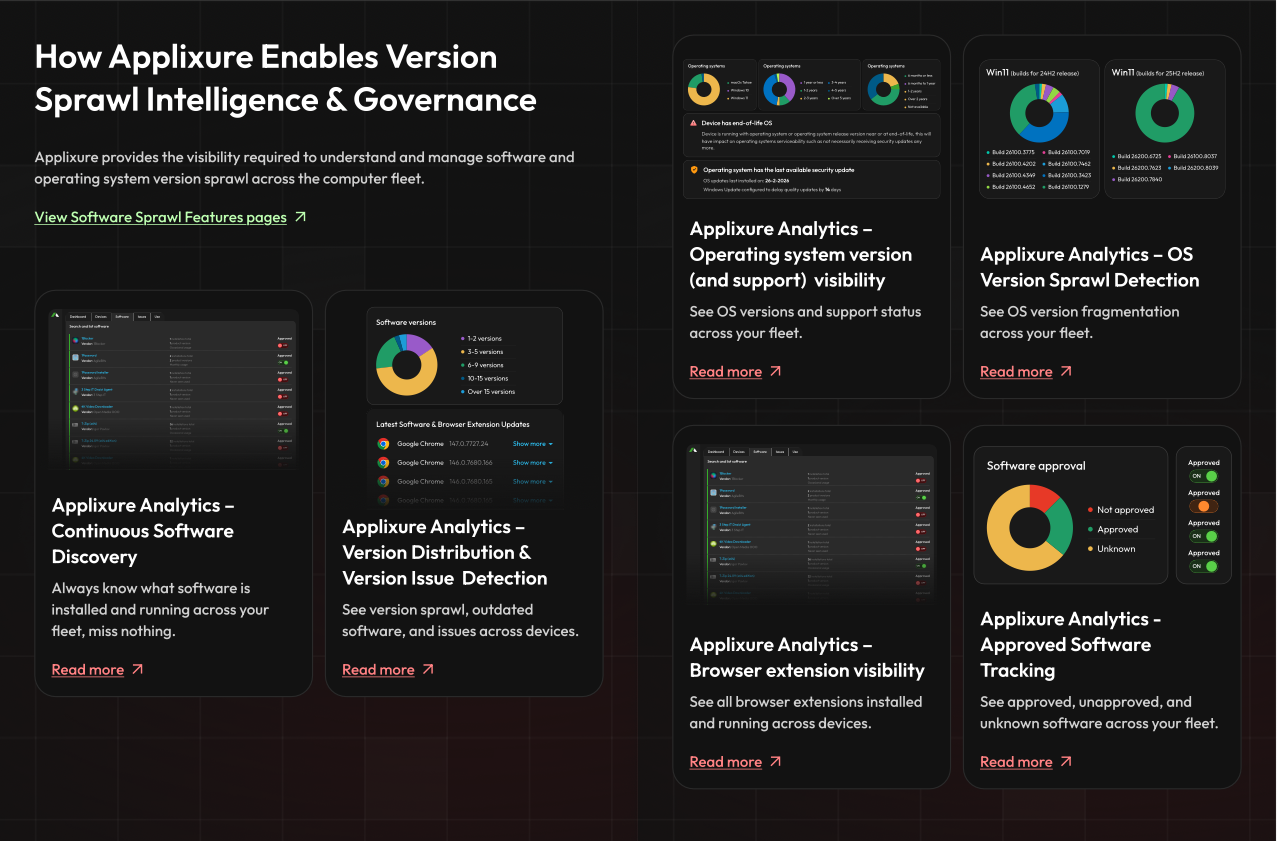Toggle the last Approved ON switch in the list

(x=1204, y=566)
